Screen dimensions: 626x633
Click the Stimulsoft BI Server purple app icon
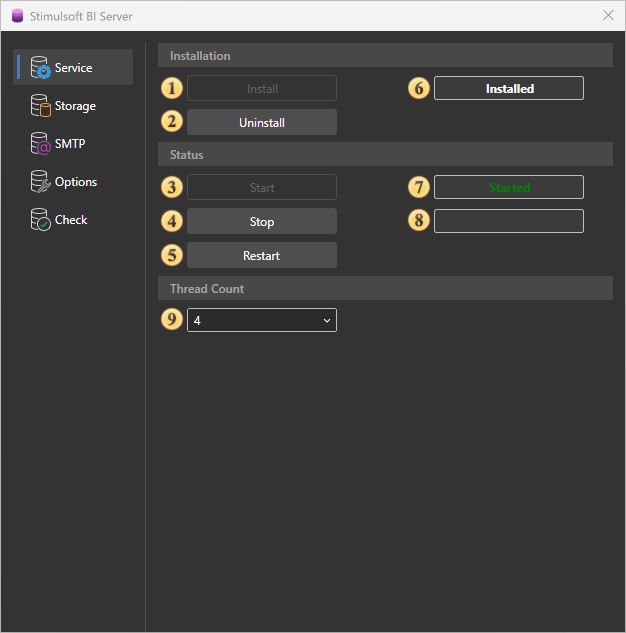[x=17, y=16]
